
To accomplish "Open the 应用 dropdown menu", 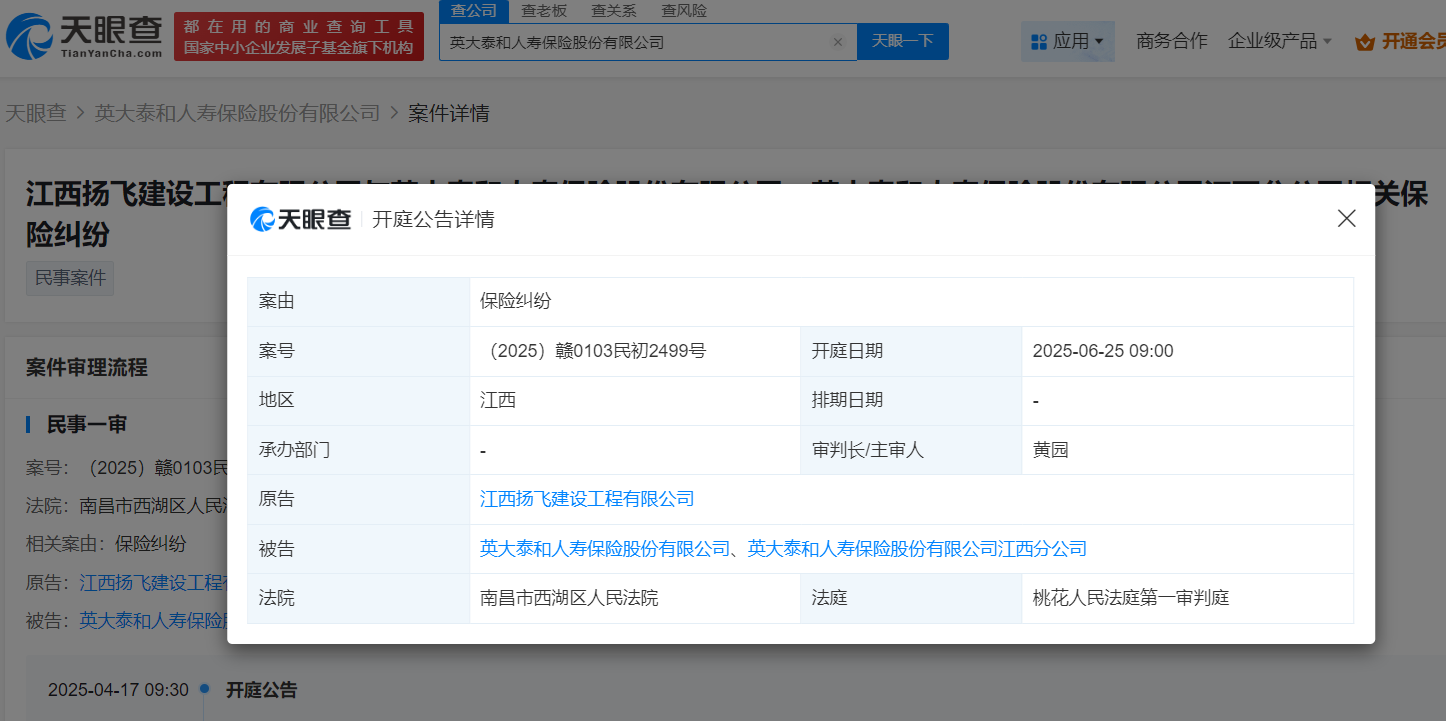I will (1068, 42).
